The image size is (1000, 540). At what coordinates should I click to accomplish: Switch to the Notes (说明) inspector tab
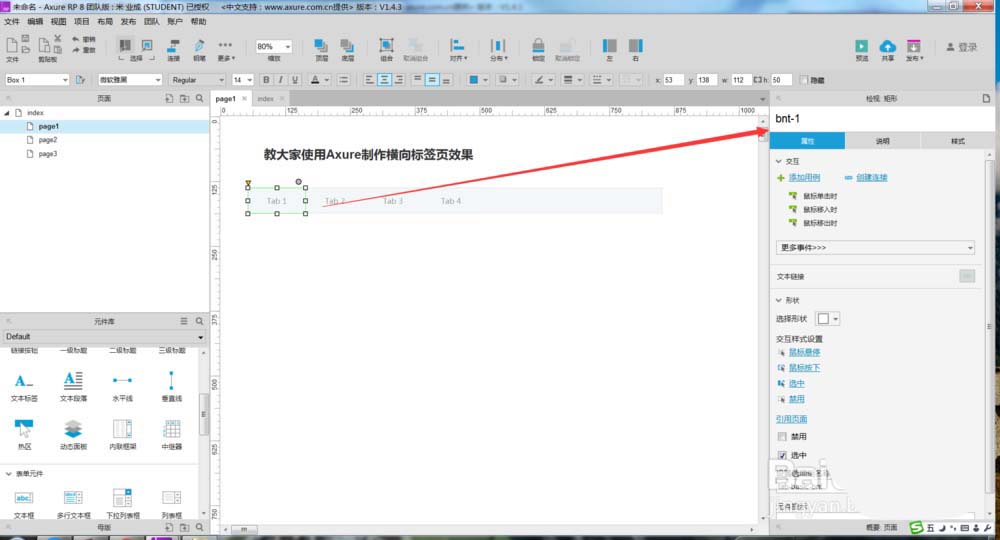pyautogui.click(x=882, y=141)
